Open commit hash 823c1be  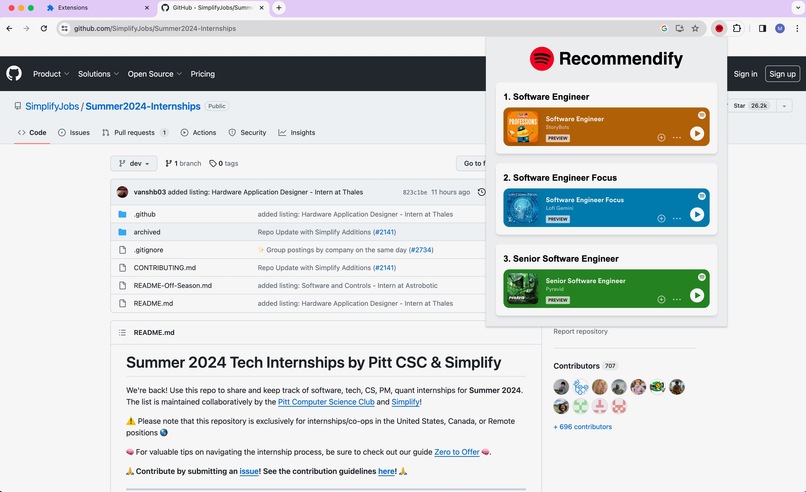(414, 192)
